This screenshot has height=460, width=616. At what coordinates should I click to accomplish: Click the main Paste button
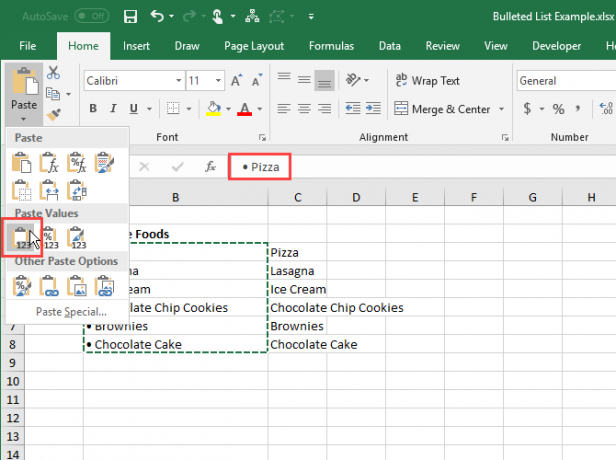click(x=24, y=87)
